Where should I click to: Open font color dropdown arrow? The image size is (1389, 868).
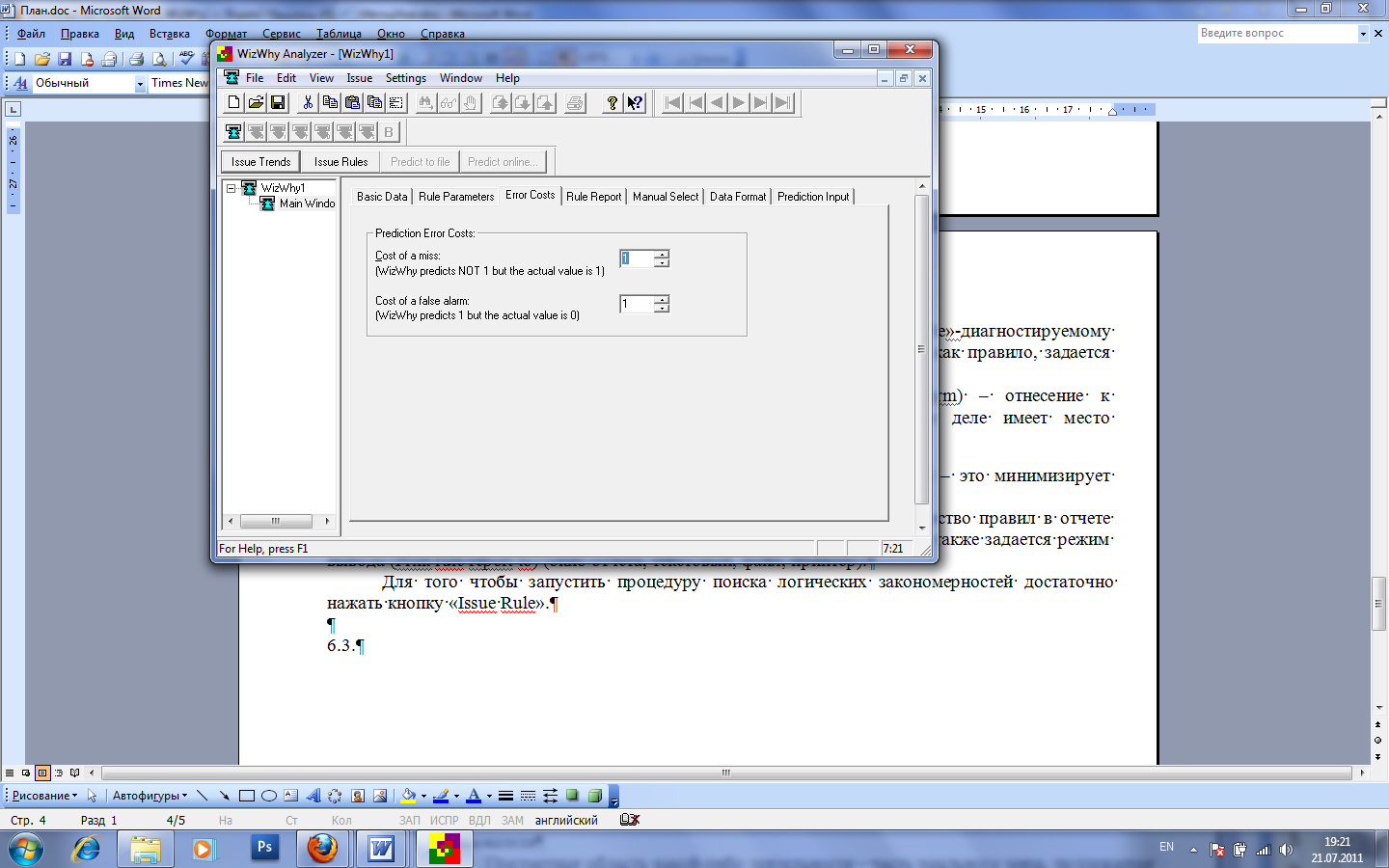[489, 796]
